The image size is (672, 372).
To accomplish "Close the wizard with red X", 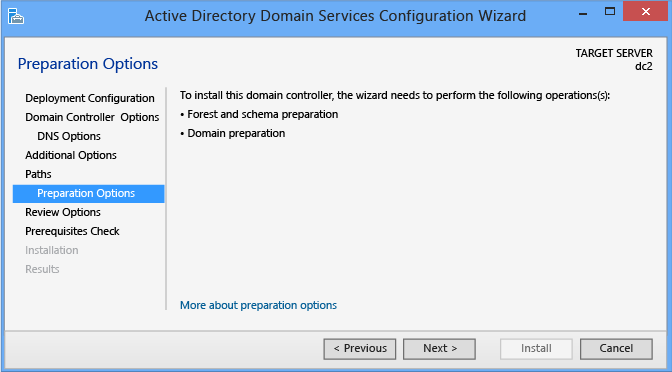I will [x=646, y=12].
